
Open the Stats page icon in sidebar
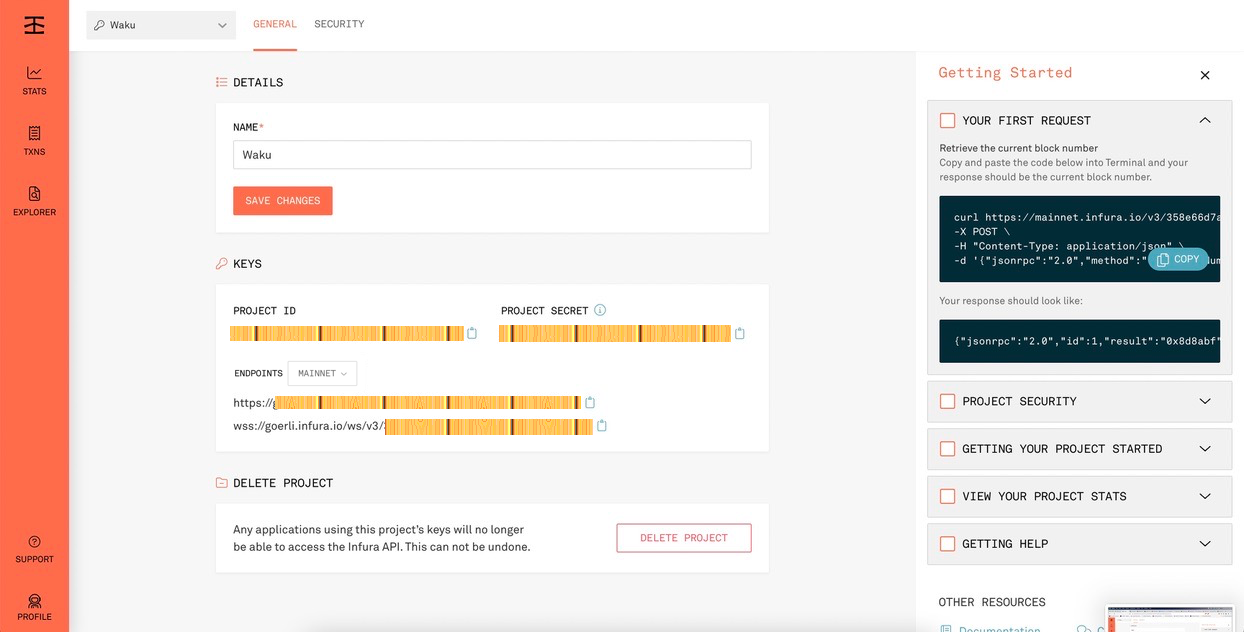[x=34, y=73]
